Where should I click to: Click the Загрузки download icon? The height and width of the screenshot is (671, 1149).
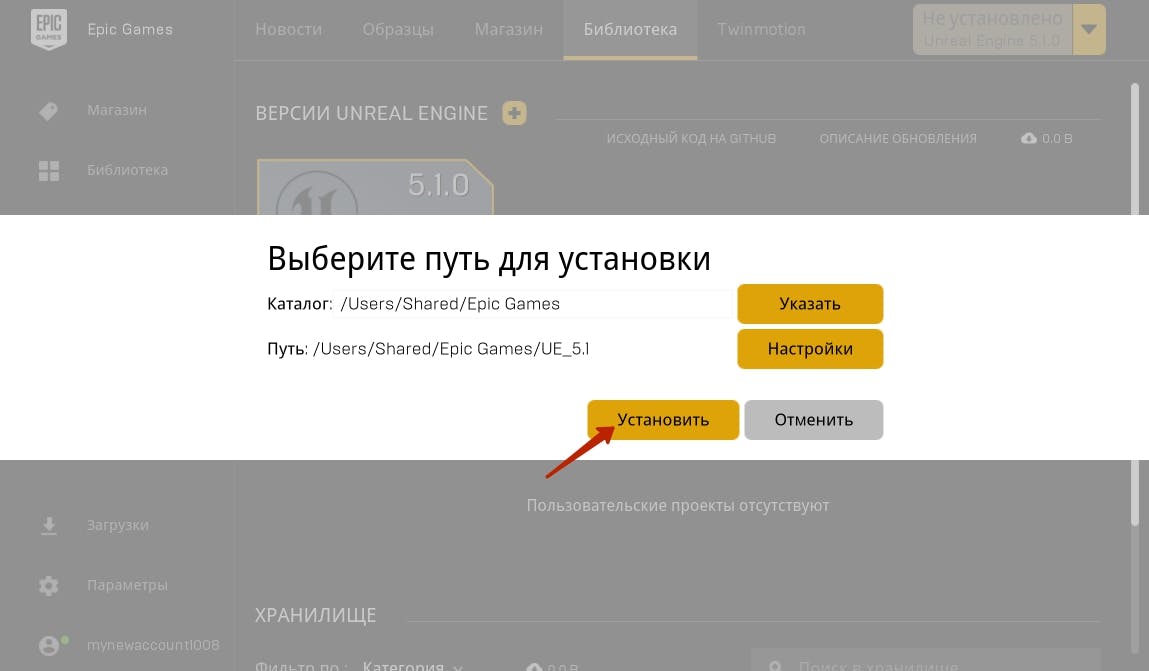(x=48, y=525)
